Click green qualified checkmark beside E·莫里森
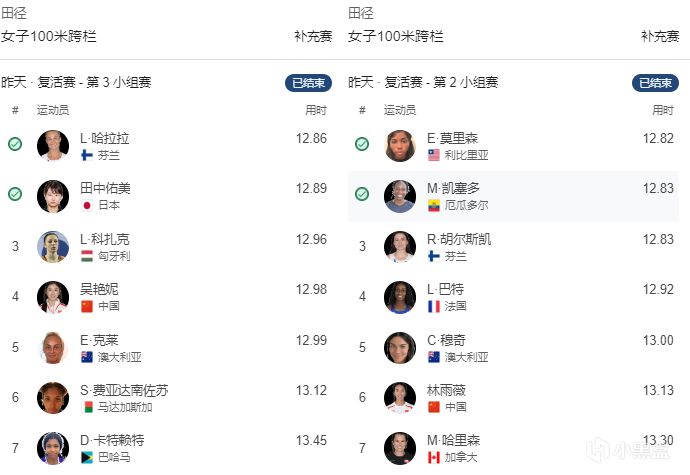Image resolution: width=690 pixels, height=475 pixels. (362, 144)
